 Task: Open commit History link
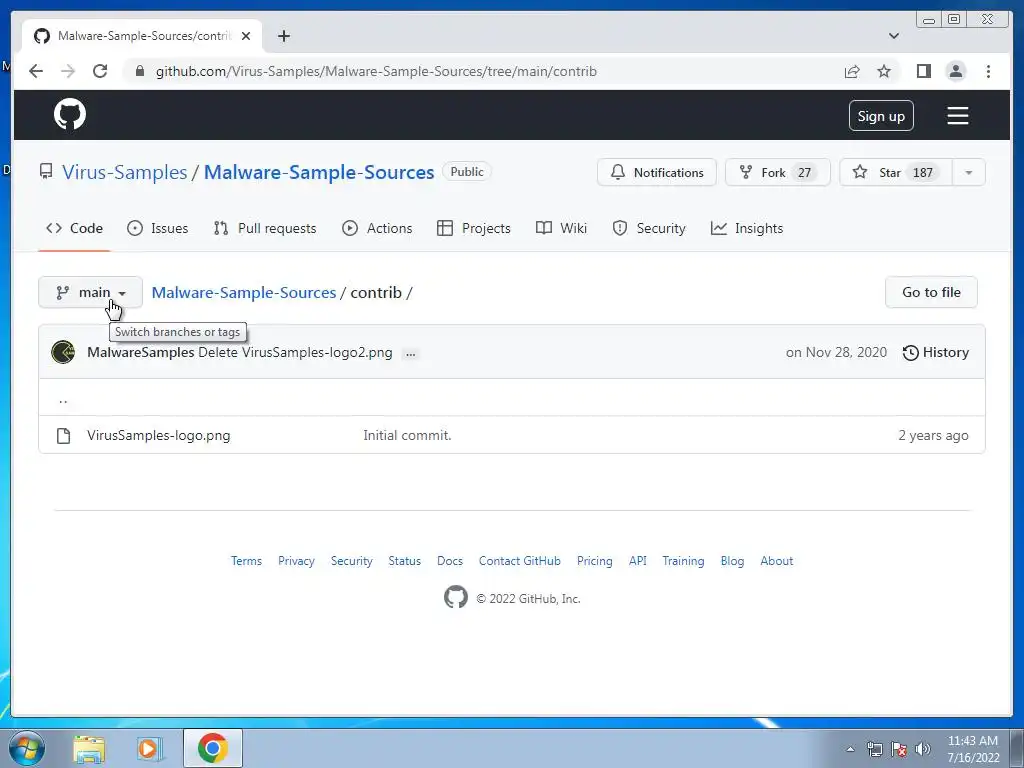click(936, 353)
